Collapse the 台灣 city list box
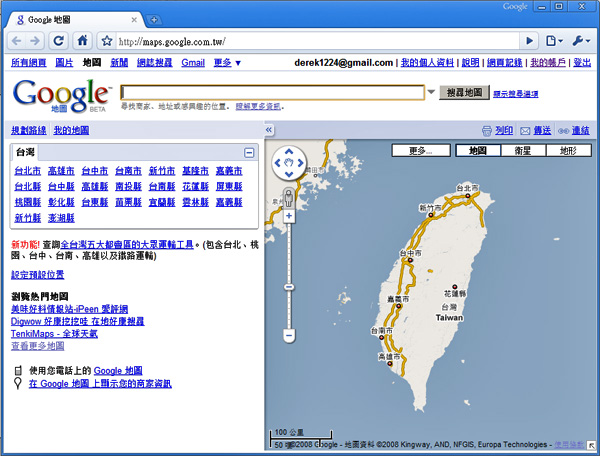 pos(249,153)
